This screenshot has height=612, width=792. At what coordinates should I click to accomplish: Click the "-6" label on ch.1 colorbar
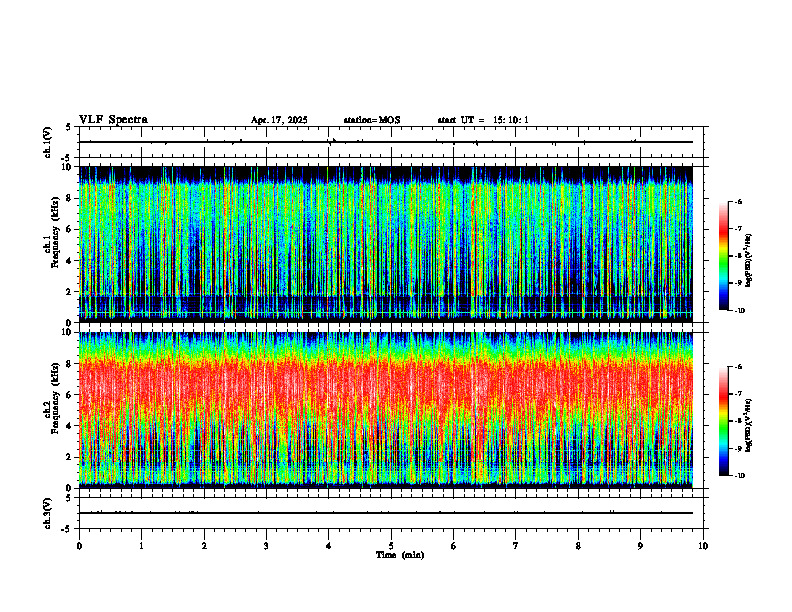[738, 202]
